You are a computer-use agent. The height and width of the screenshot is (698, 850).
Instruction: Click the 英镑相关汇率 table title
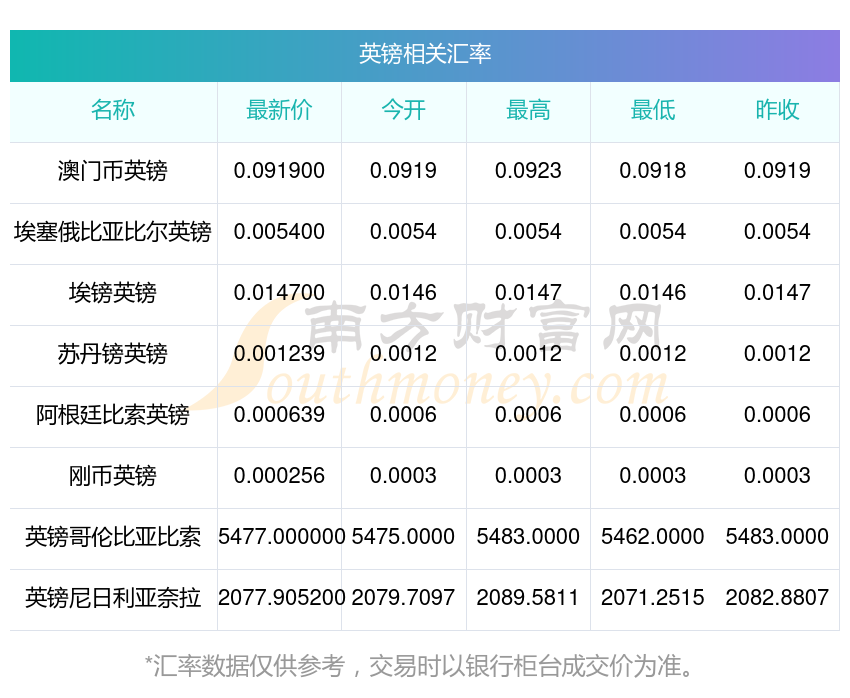[x=424, y=54]
